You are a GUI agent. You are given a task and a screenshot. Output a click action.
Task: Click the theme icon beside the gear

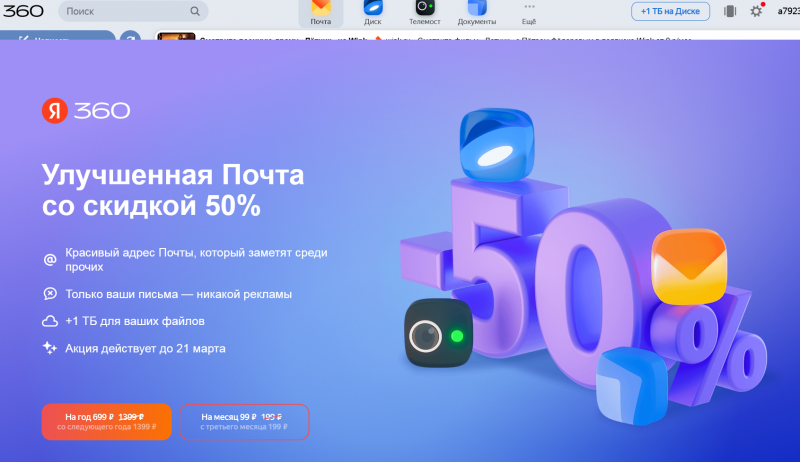point(730,11)
